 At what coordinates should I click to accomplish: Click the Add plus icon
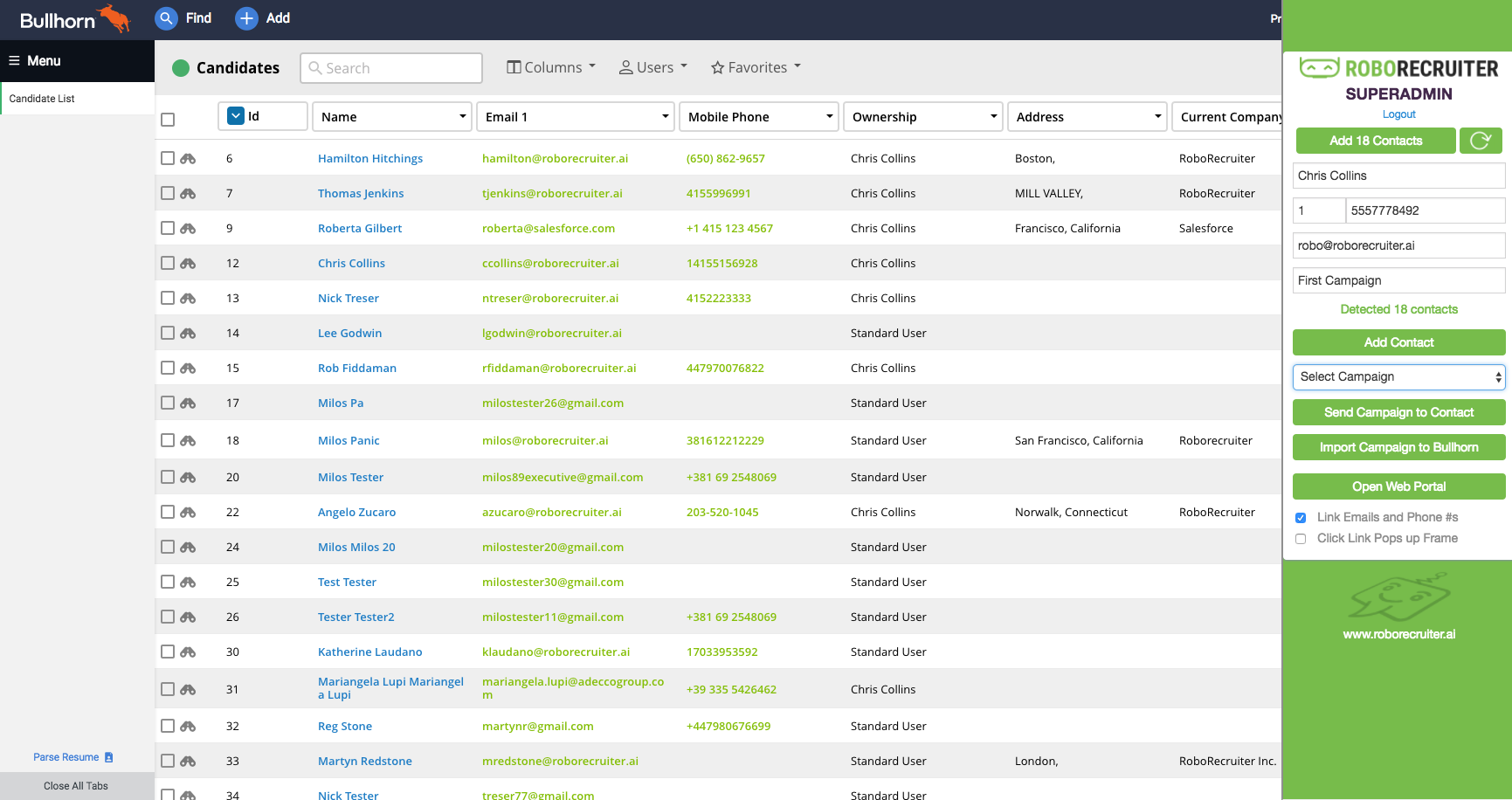247,18
